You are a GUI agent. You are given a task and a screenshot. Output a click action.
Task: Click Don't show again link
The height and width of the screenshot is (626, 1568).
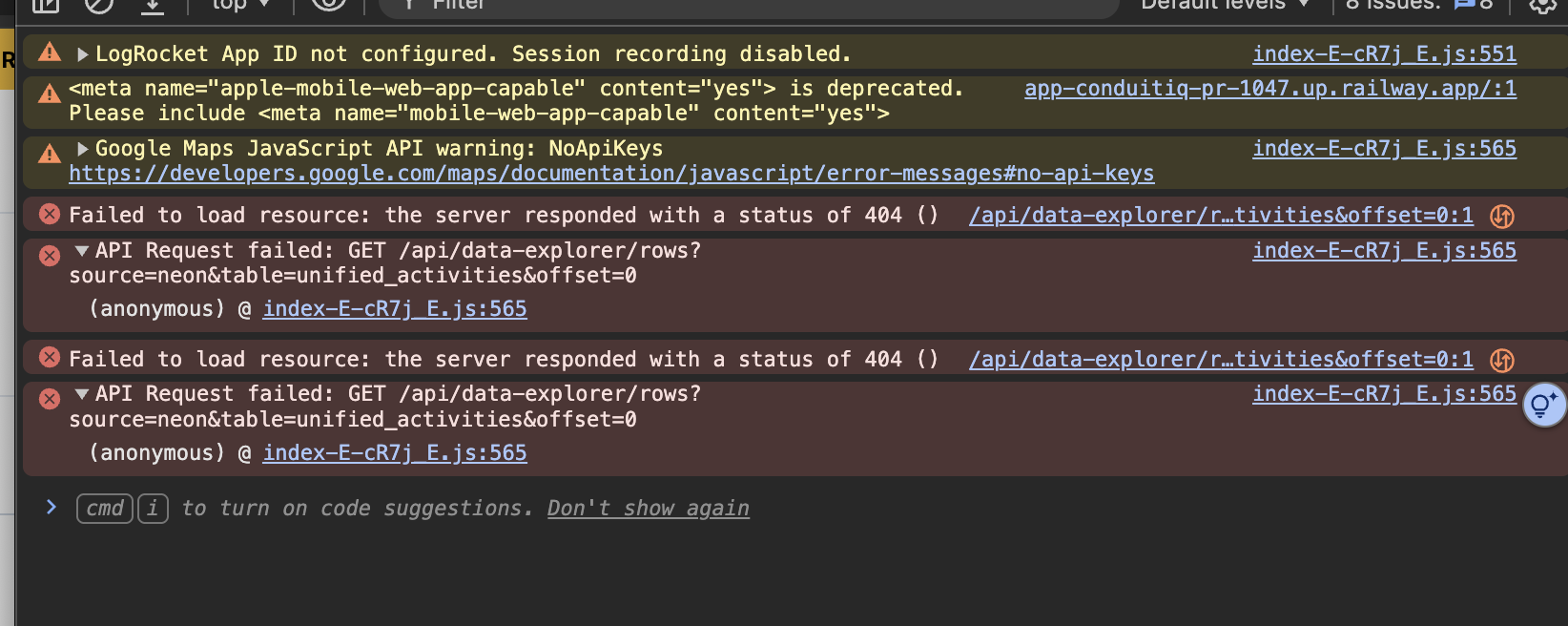point(649,509)
